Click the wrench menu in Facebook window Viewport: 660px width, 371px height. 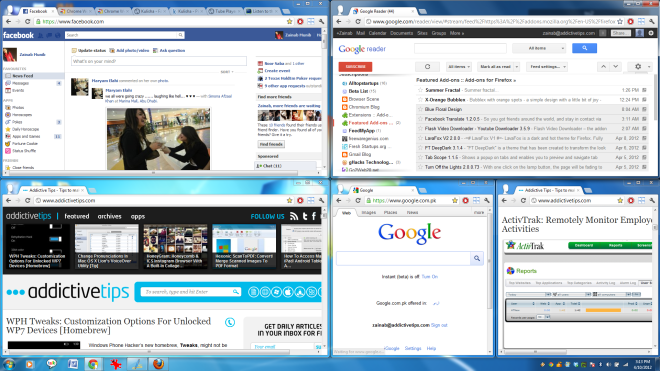tap(322, 21)
